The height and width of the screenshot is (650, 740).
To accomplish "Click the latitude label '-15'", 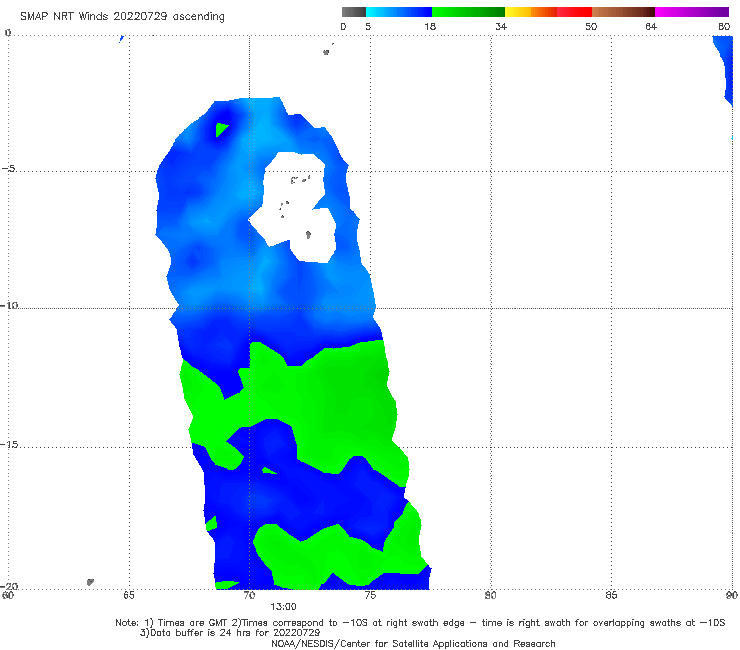I will pyautogui.click(x=9, y=444).
